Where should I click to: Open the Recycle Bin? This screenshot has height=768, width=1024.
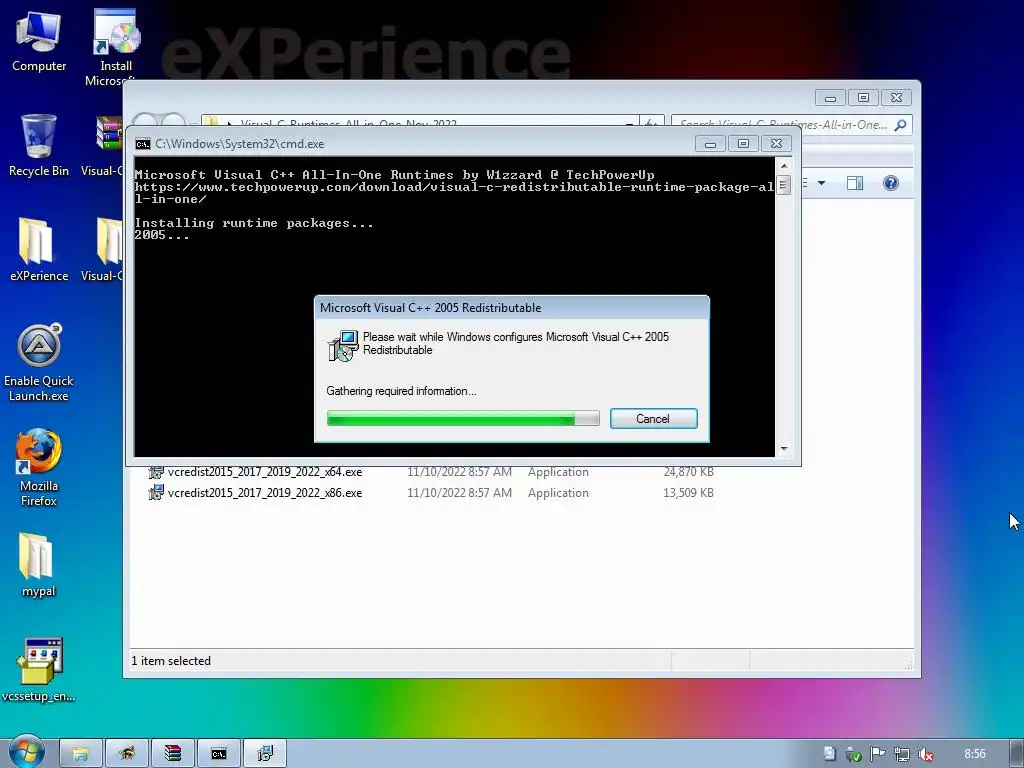pyautogui.click(x=39, y=146)
